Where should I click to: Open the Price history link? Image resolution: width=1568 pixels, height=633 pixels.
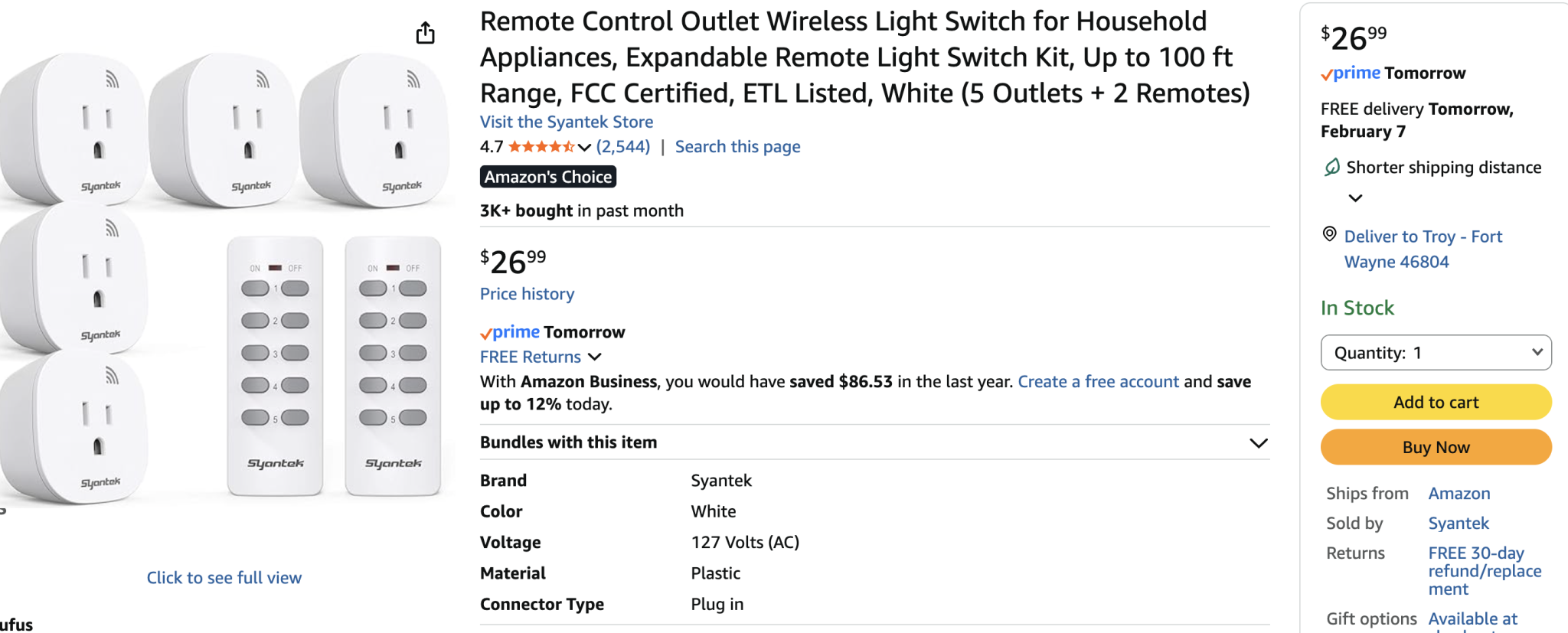click(527, 294)
